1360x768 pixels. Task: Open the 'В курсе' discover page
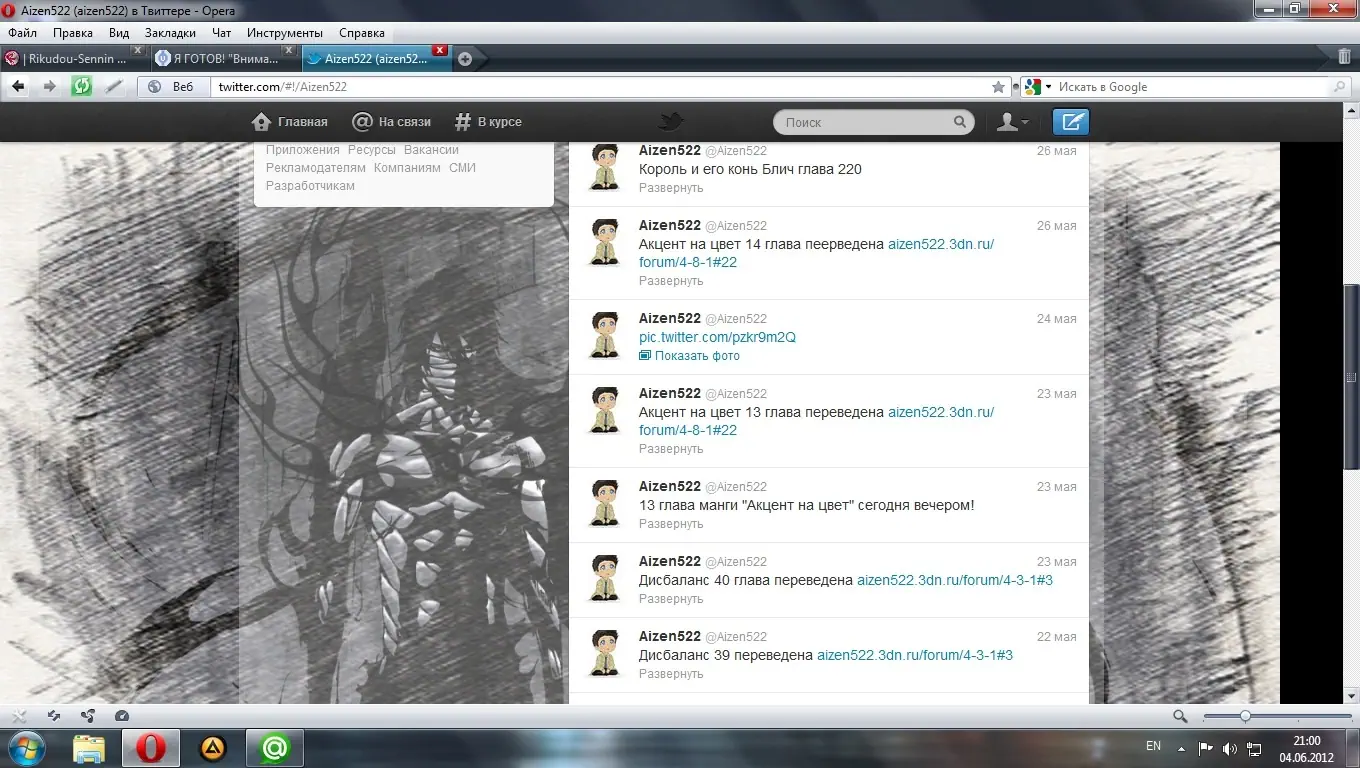[x=488, y=122]
